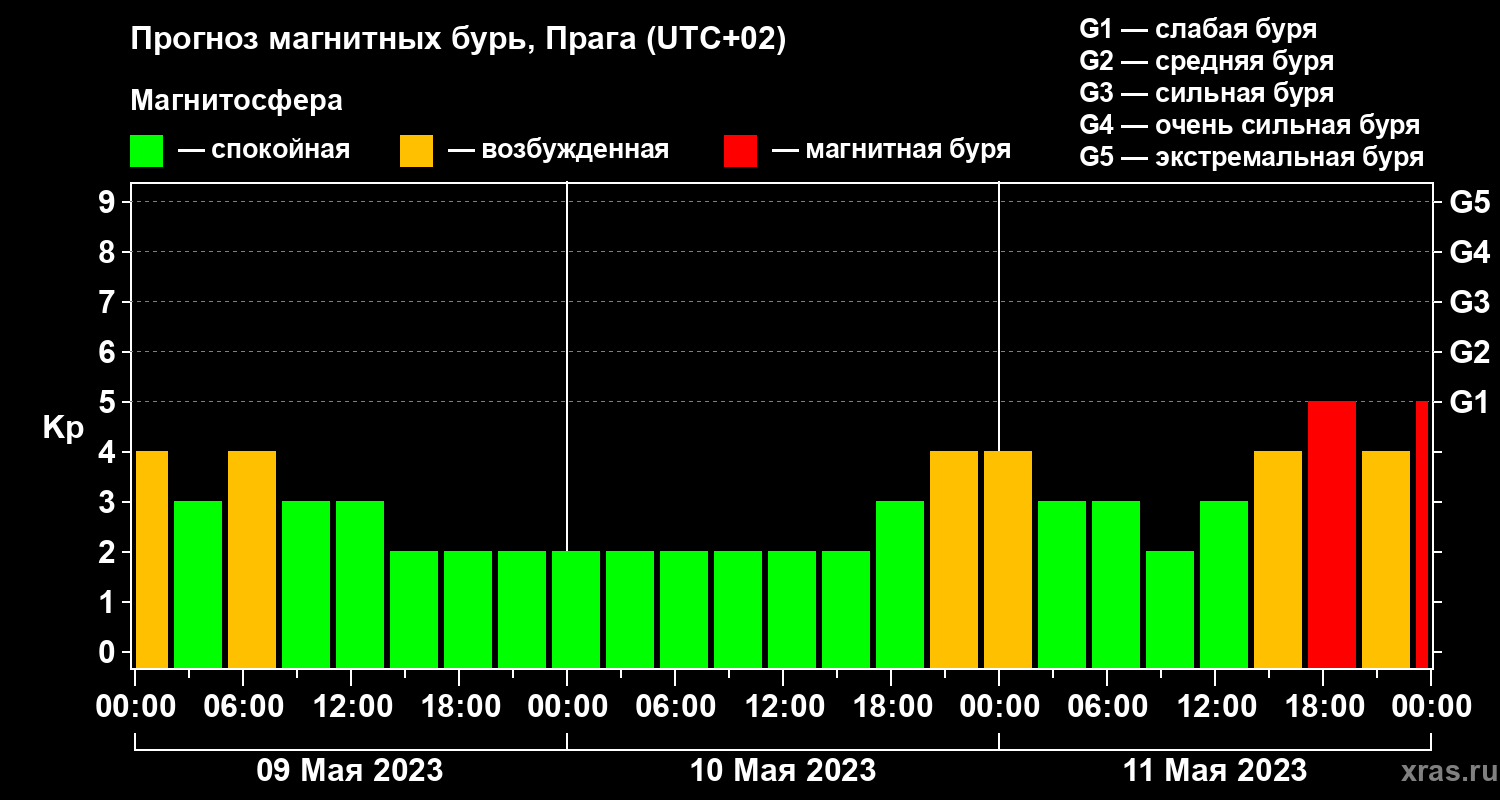The width and height of the screenshot is (1500, 800).
Task: Select the chart title 'Прогноз магнитных бурь, Прага (UTC+02)'
Action: (x=459, y=39)
